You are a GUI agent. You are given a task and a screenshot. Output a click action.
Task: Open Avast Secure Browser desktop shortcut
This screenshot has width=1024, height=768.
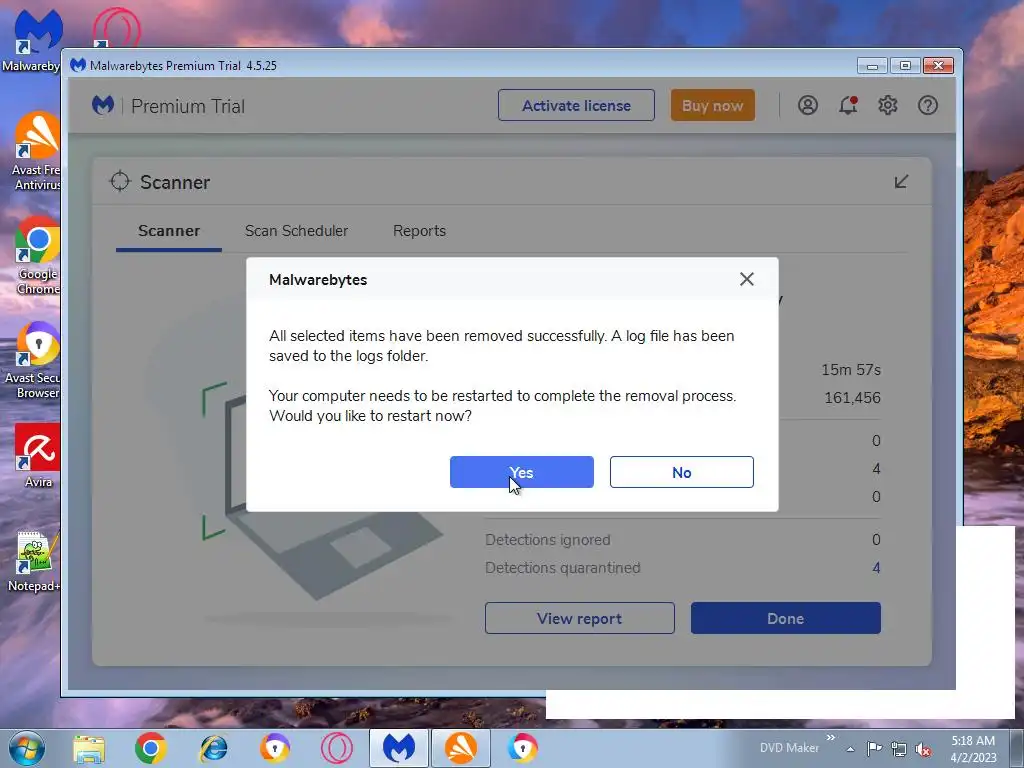coord(33,360)
